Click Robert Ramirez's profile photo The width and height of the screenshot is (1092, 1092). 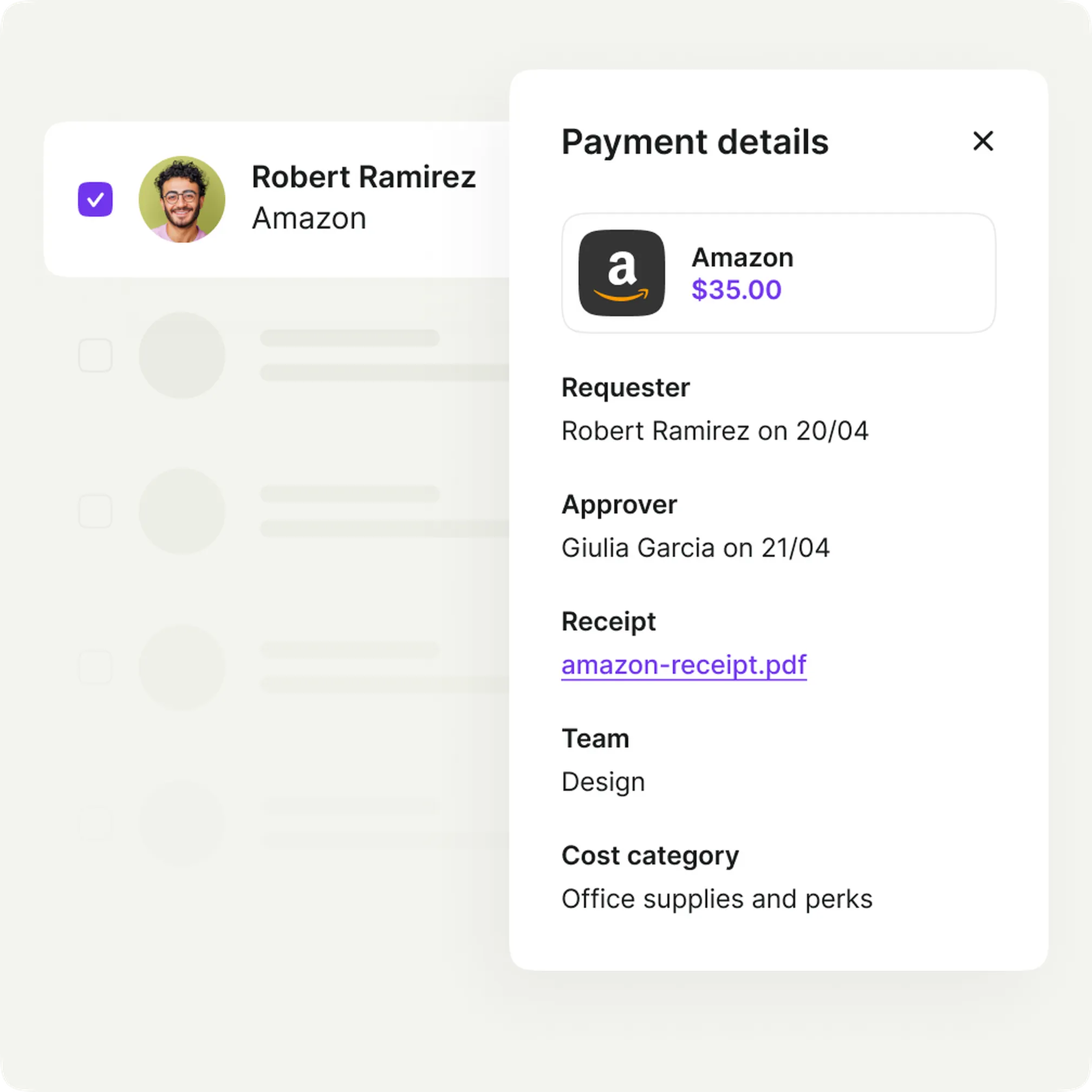pos(181,199)
